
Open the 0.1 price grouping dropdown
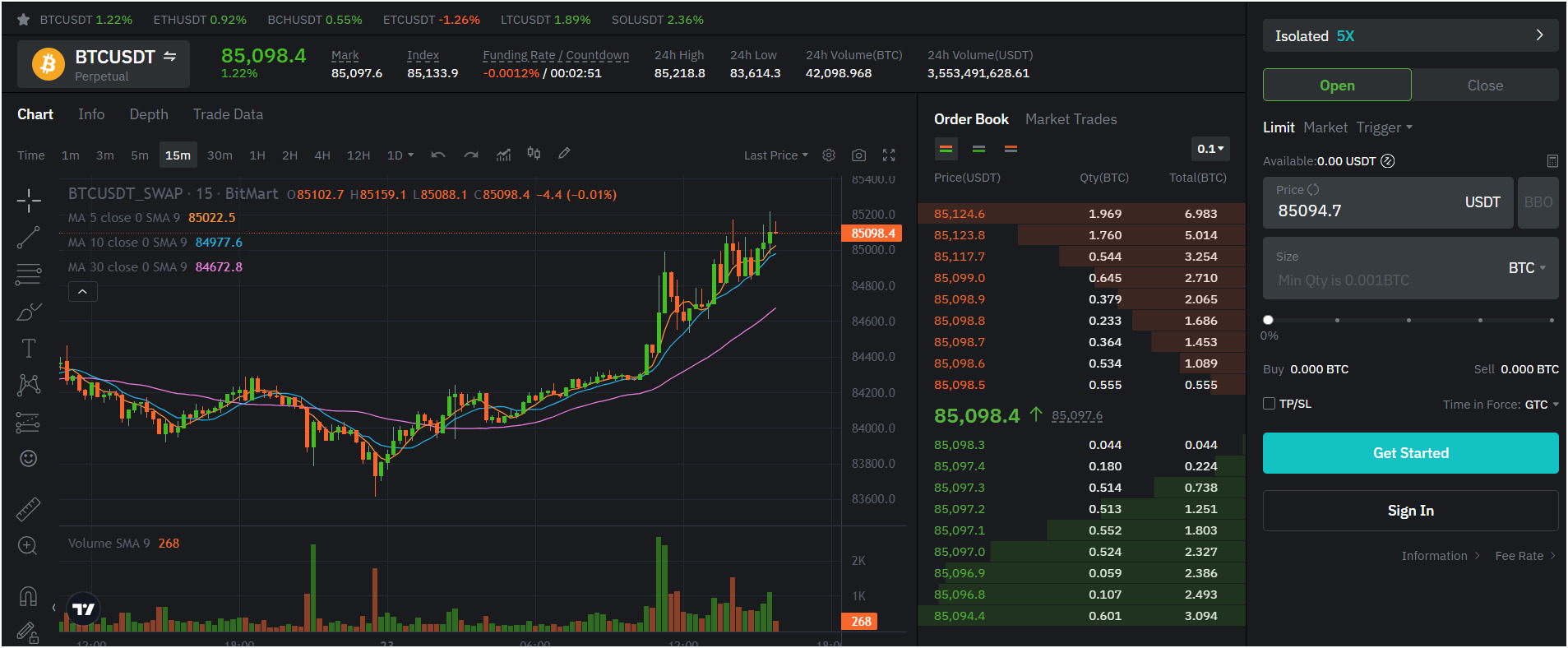click(x=1210, y=149)
